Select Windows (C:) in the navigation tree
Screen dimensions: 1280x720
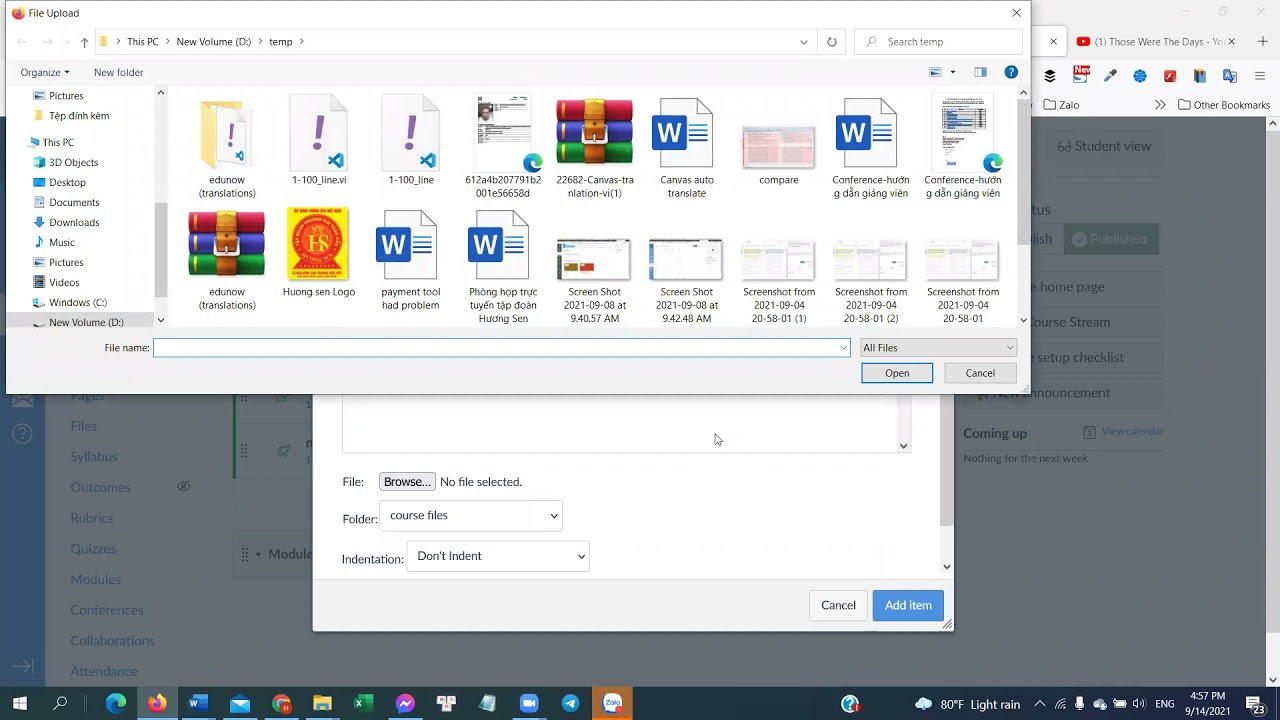tap(78, 302)
